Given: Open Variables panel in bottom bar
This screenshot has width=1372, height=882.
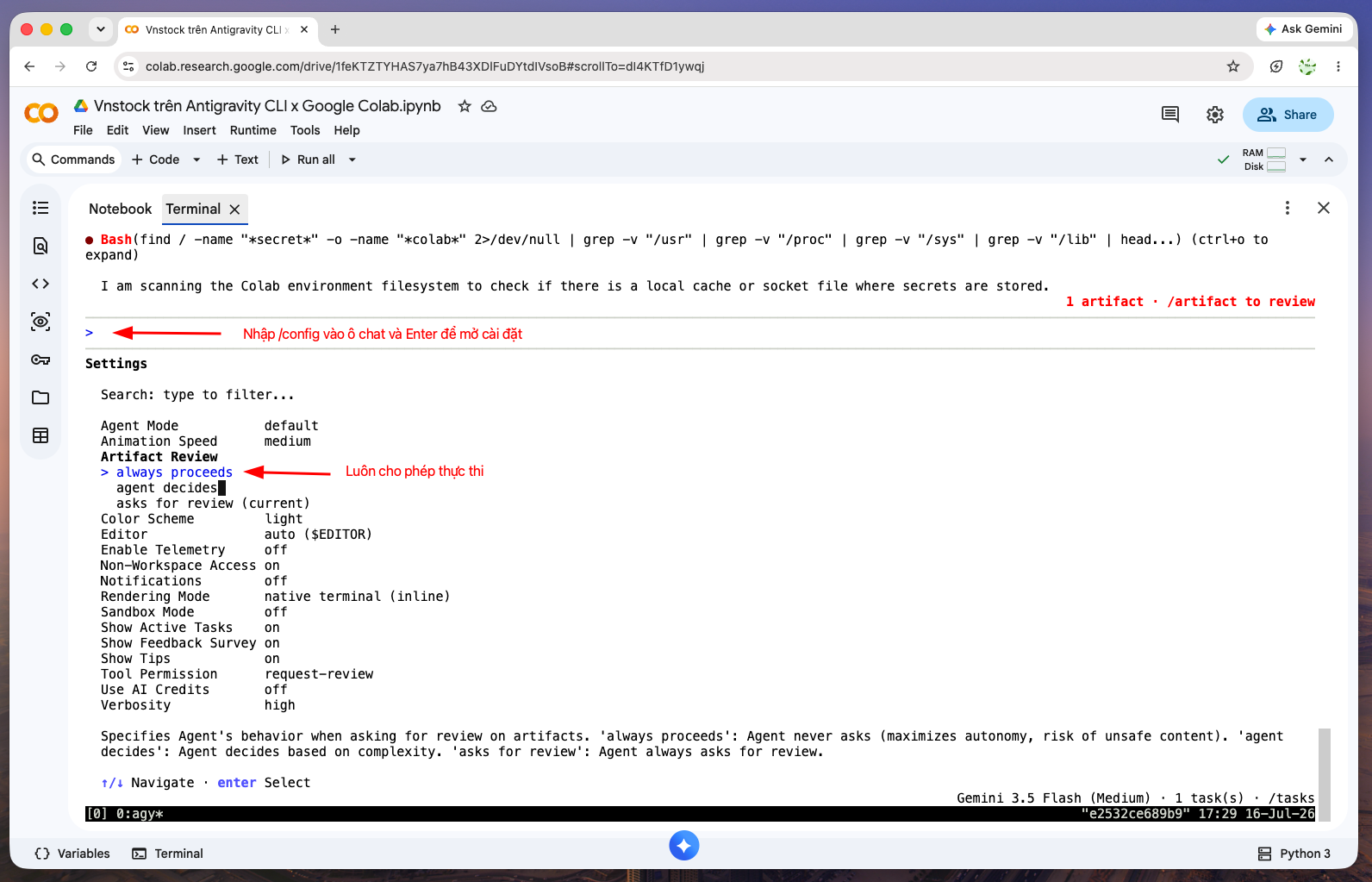Looking at the screenshot, I should 72,854.
